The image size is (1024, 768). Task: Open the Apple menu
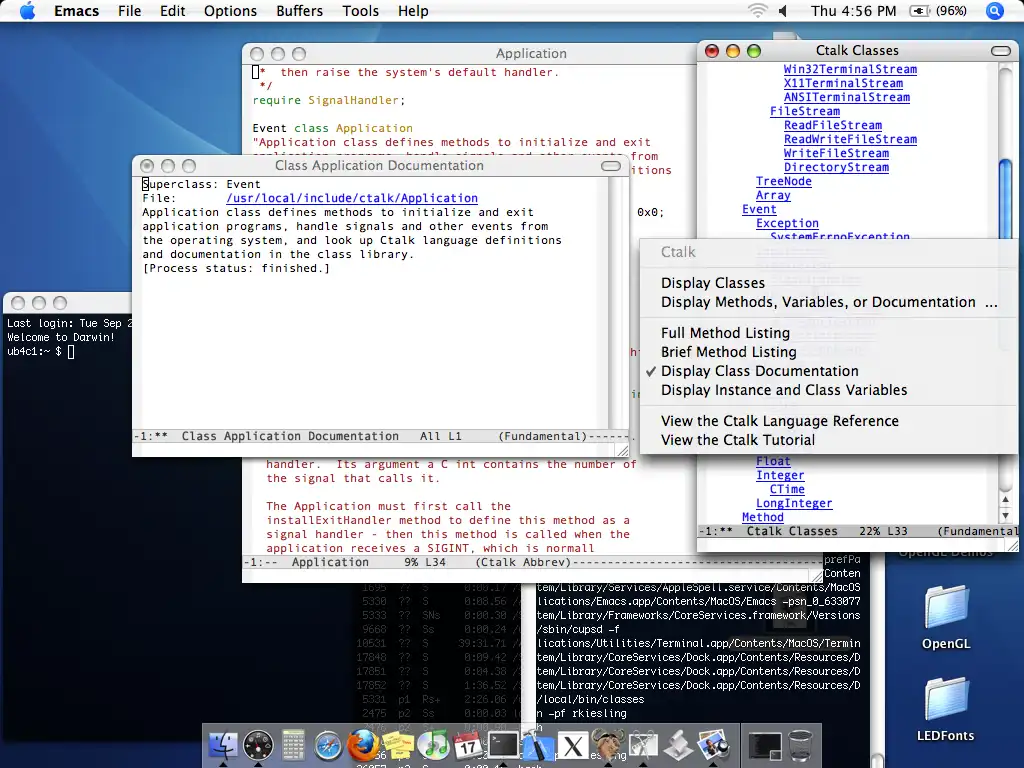27,11
